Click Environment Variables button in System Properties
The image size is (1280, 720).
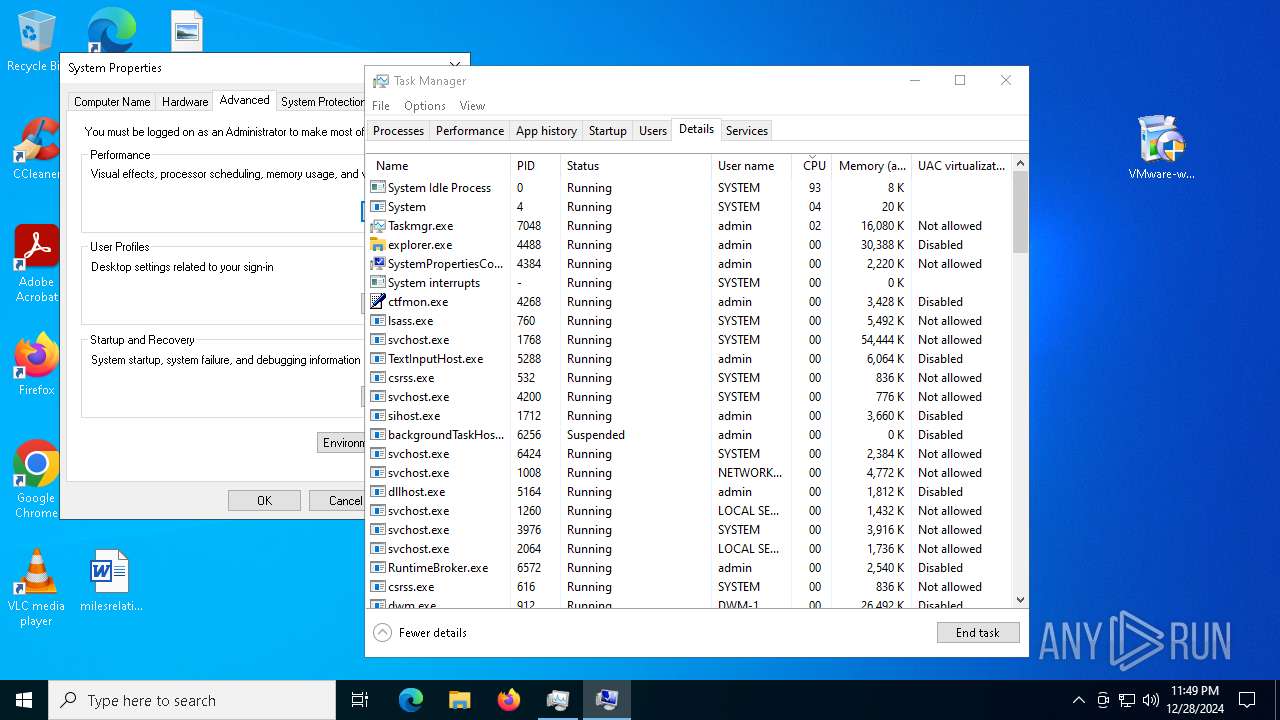click(341, 443)
